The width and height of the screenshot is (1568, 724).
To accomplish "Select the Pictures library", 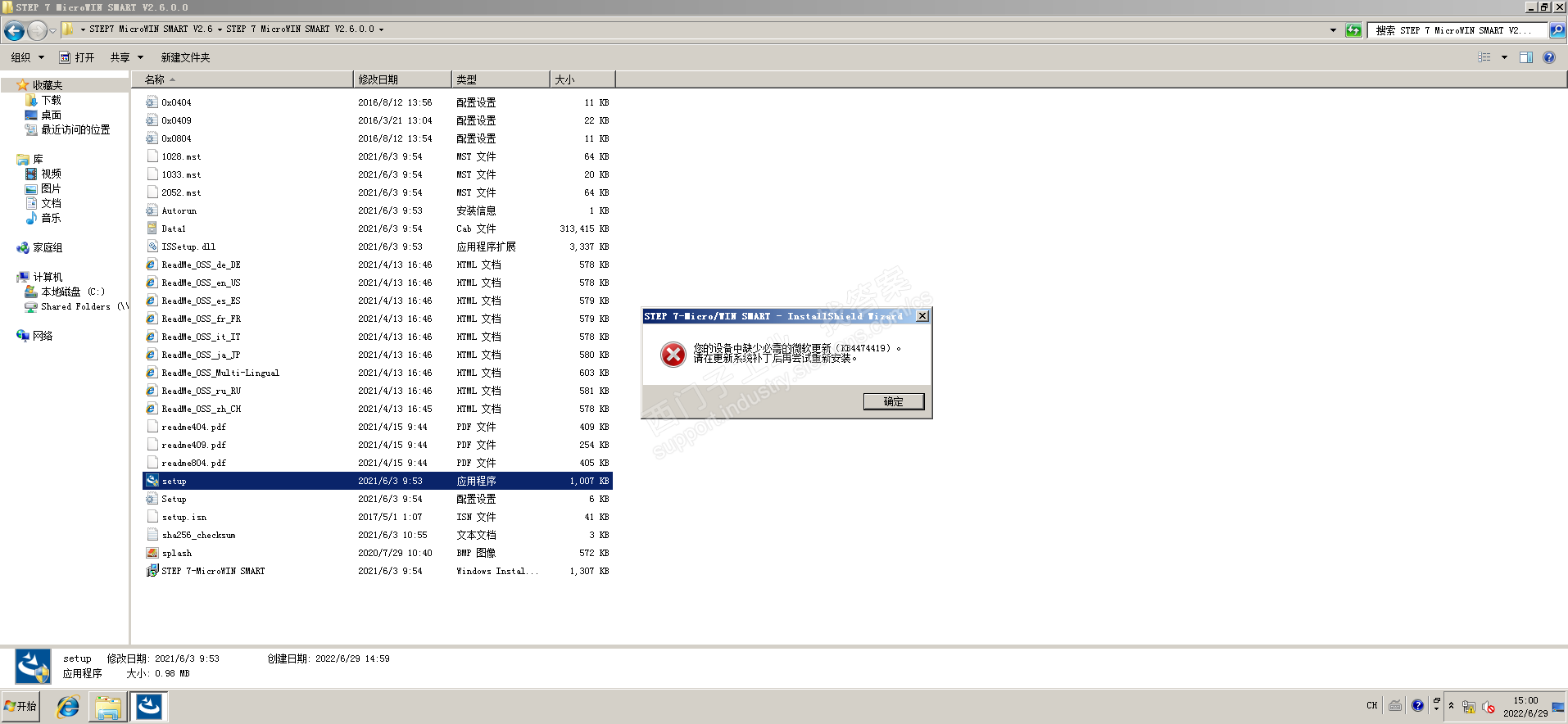I will tap(43, 188).
